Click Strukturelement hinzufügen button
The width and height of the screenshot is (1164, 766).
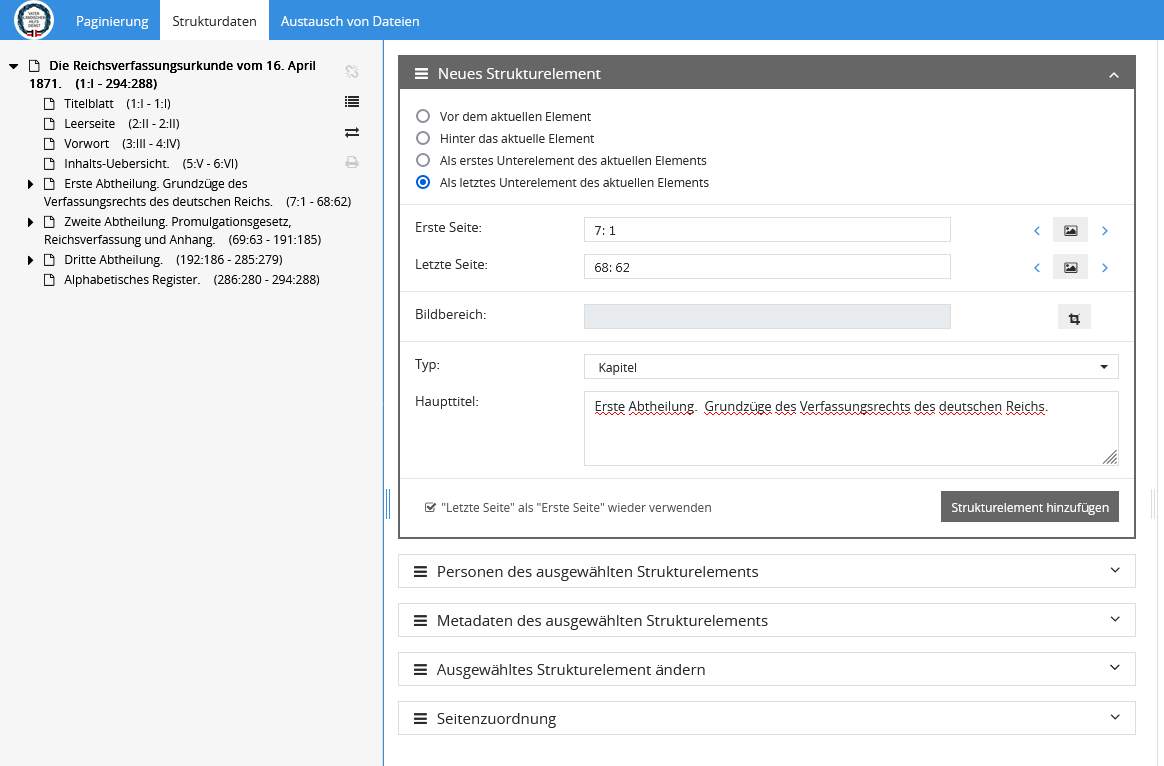[1030, 507]
